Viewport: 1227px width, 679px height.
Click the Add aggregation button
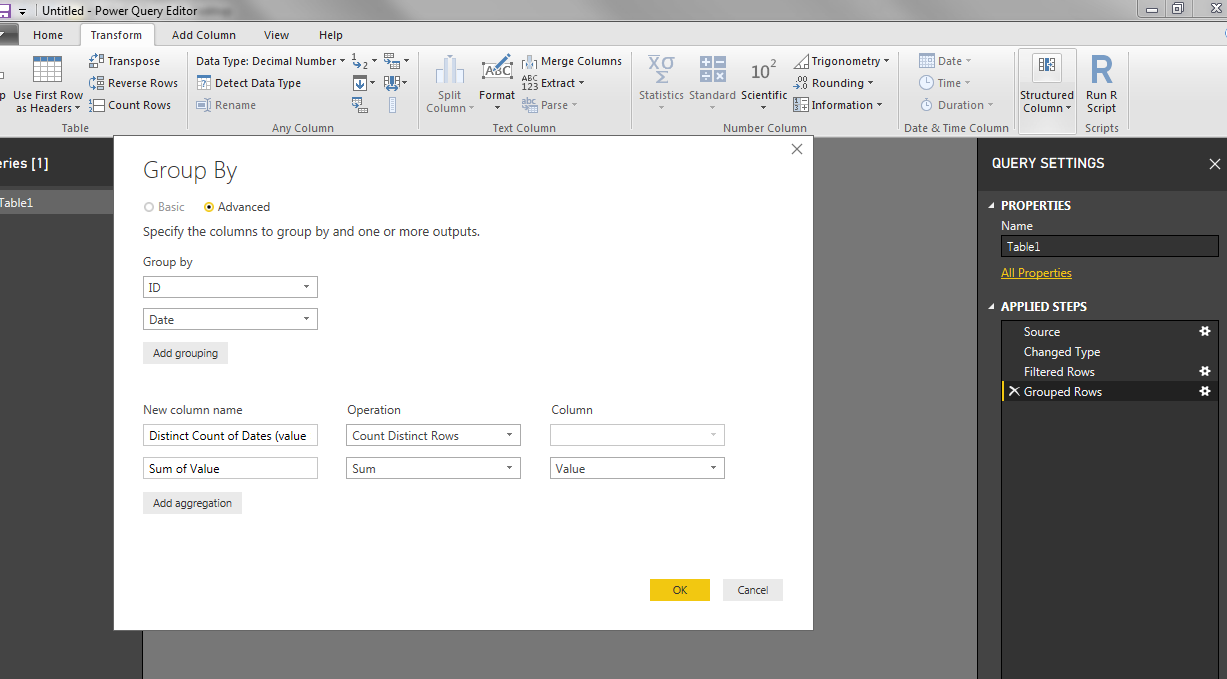[x=192, y=503]
